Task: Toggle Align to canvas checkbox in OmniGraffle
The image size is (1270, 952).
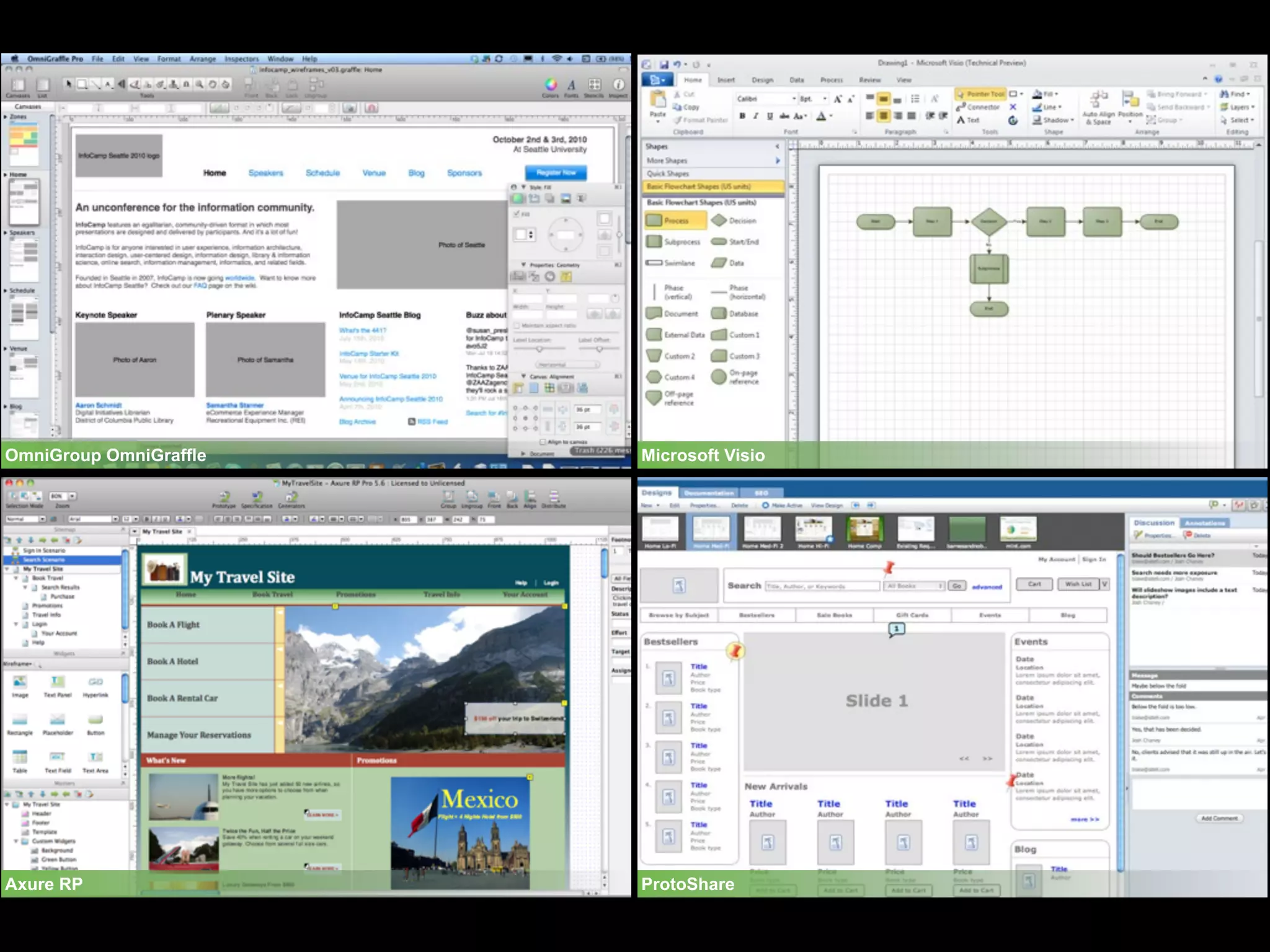Action: coord(543,442)
